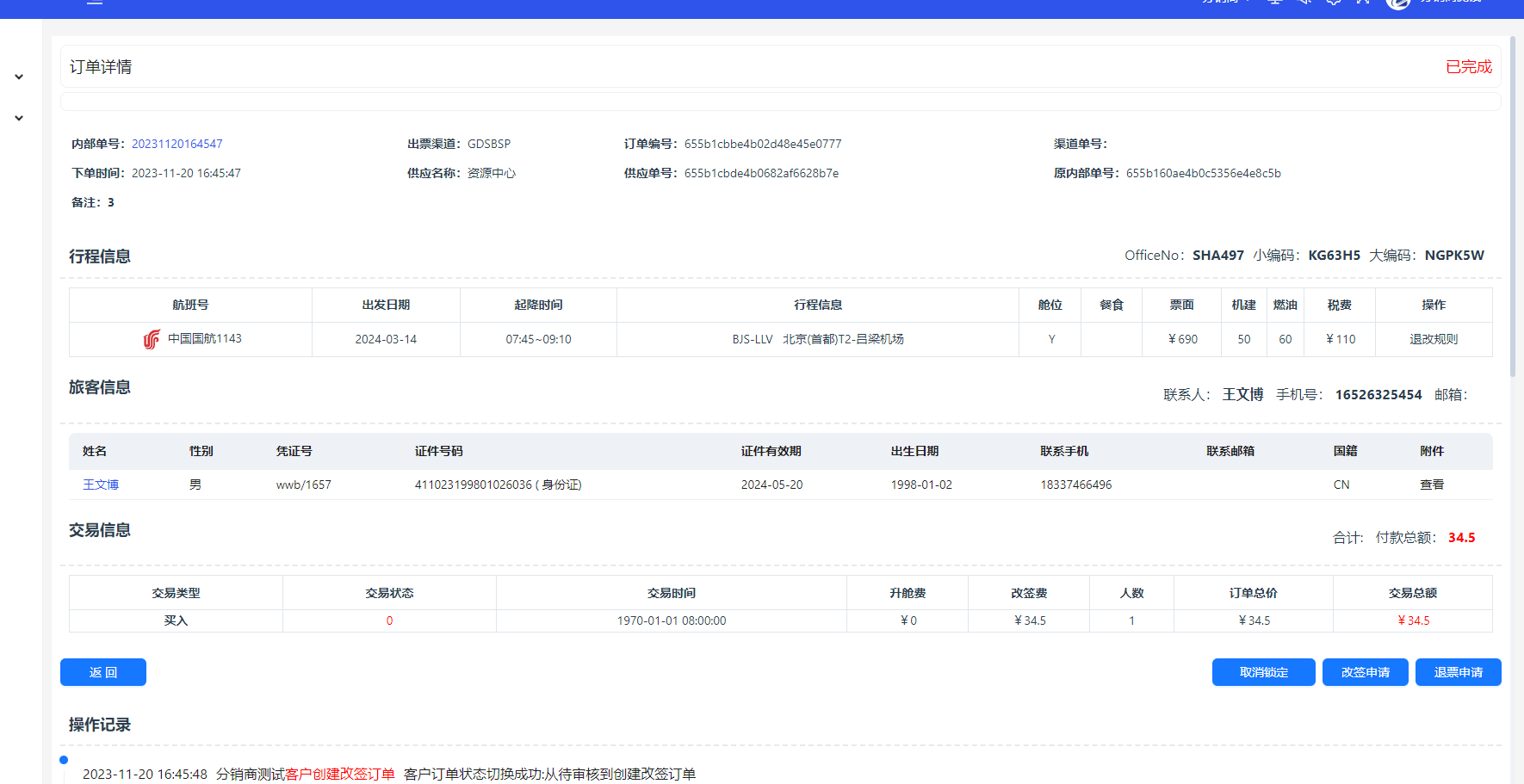This screenshot has width=1524, height=784.
Task: Click the blue dot operation record marker
Action: point(64,760)
